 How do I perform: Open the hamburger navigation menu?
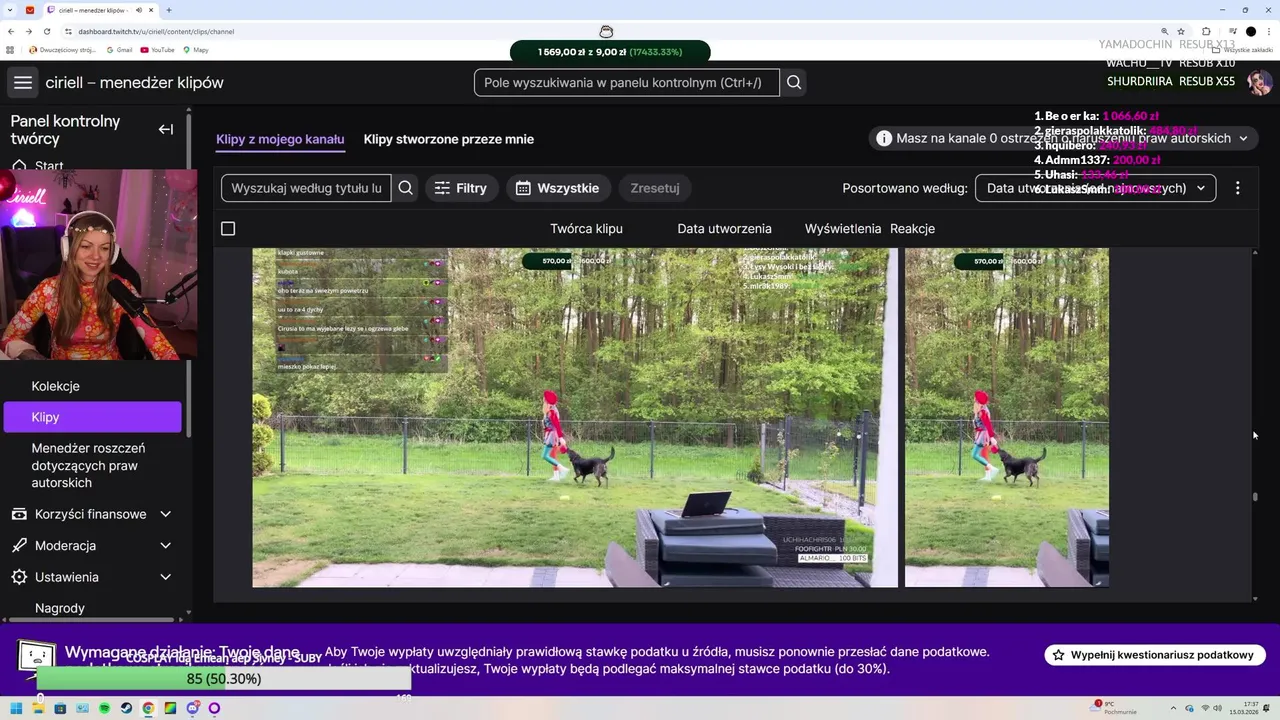pos(23,83)
